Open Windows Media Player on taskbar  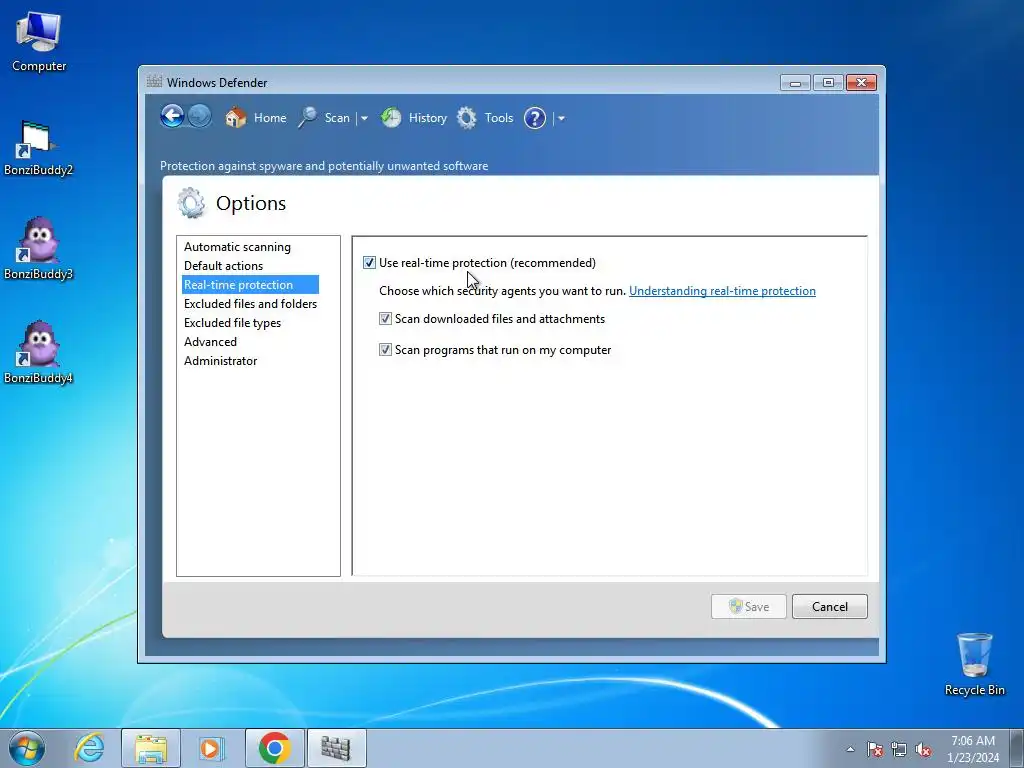[x=211, y=748]
